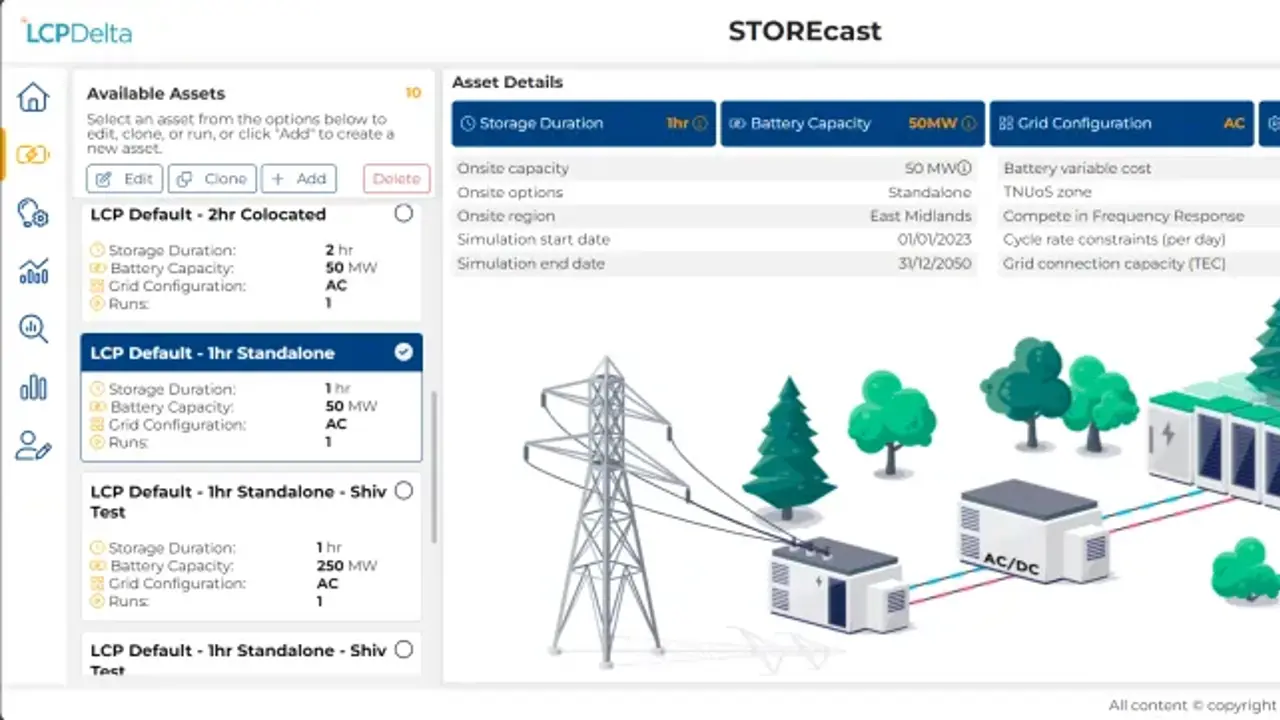Image resolution: width=1280 pixels, height=720 pixels.
Task: Click the pencil icon in the Edit button
Action: tap(103, 179)
